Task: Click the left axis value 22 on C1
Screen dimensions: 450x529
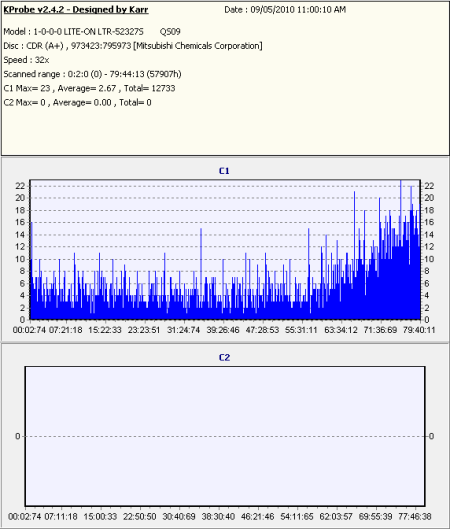Action: coord(20,186)
